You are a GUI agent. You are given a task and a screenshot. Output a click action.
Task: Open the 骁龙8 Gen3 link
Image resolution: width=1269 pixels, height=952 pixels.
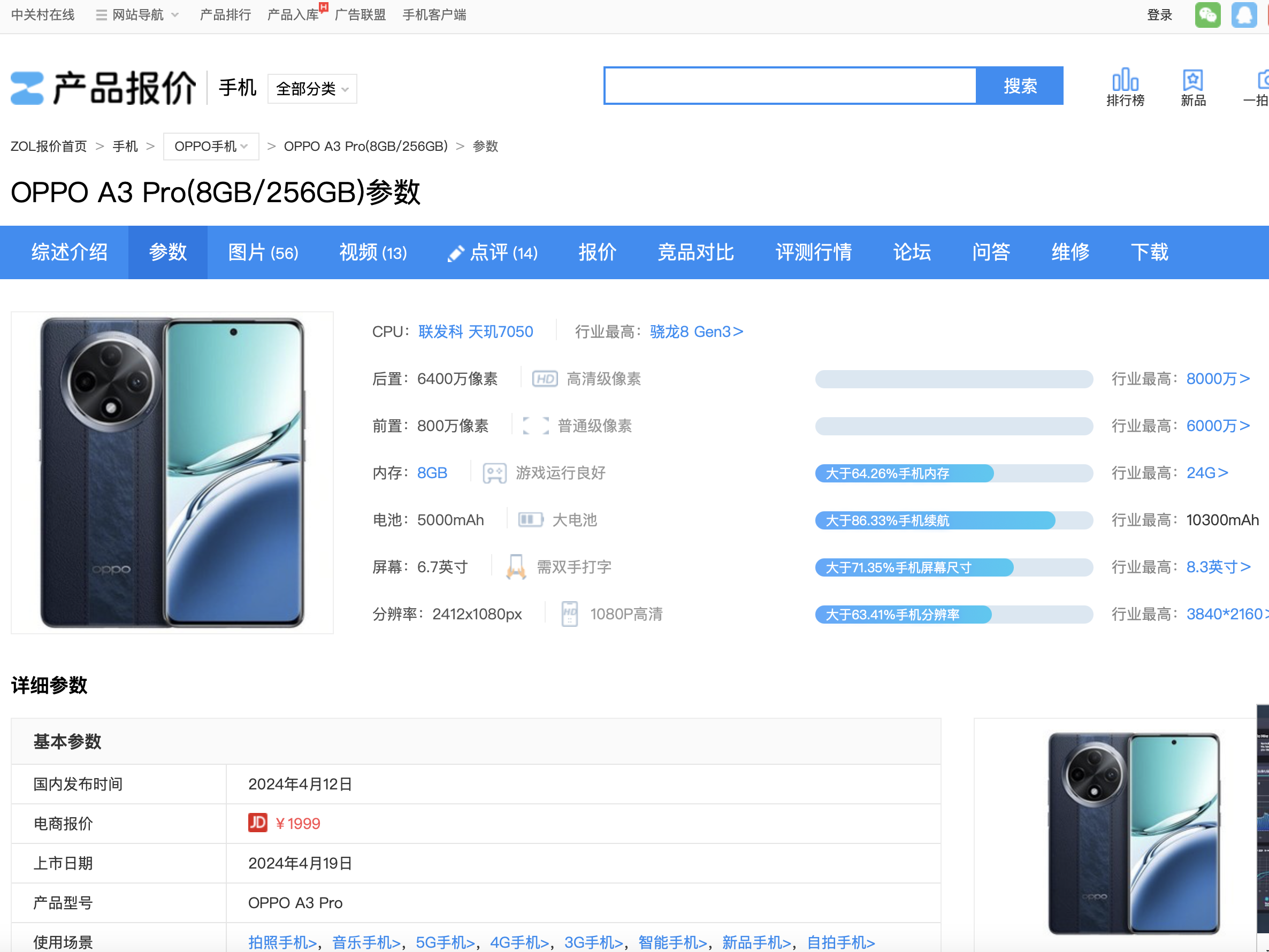(697, 332)
